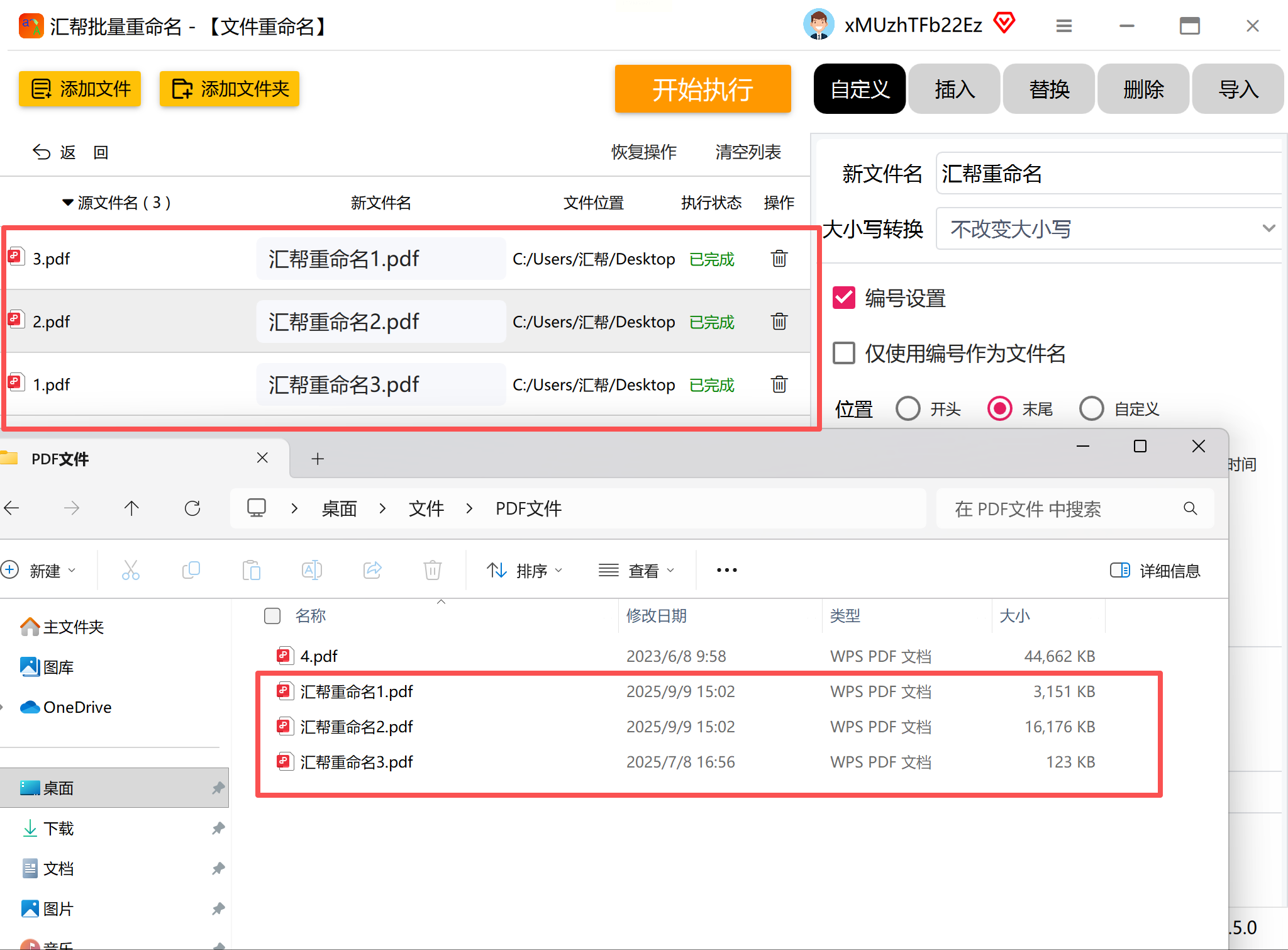This screenshot has width=1288, height=950.
Task: Expand the 排序 sort dropdown
Action: (x=525, y=571)
